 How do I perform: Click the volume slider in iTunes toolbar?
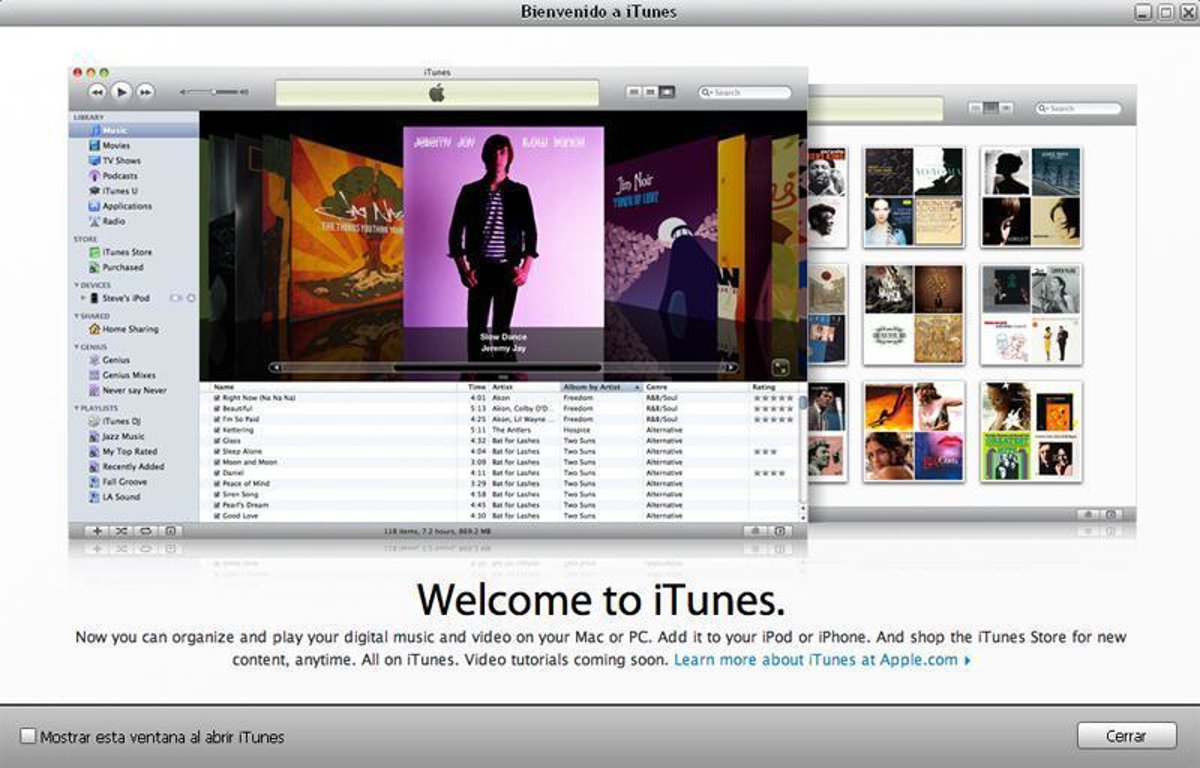pyautogui.click(x=214, y=92)
